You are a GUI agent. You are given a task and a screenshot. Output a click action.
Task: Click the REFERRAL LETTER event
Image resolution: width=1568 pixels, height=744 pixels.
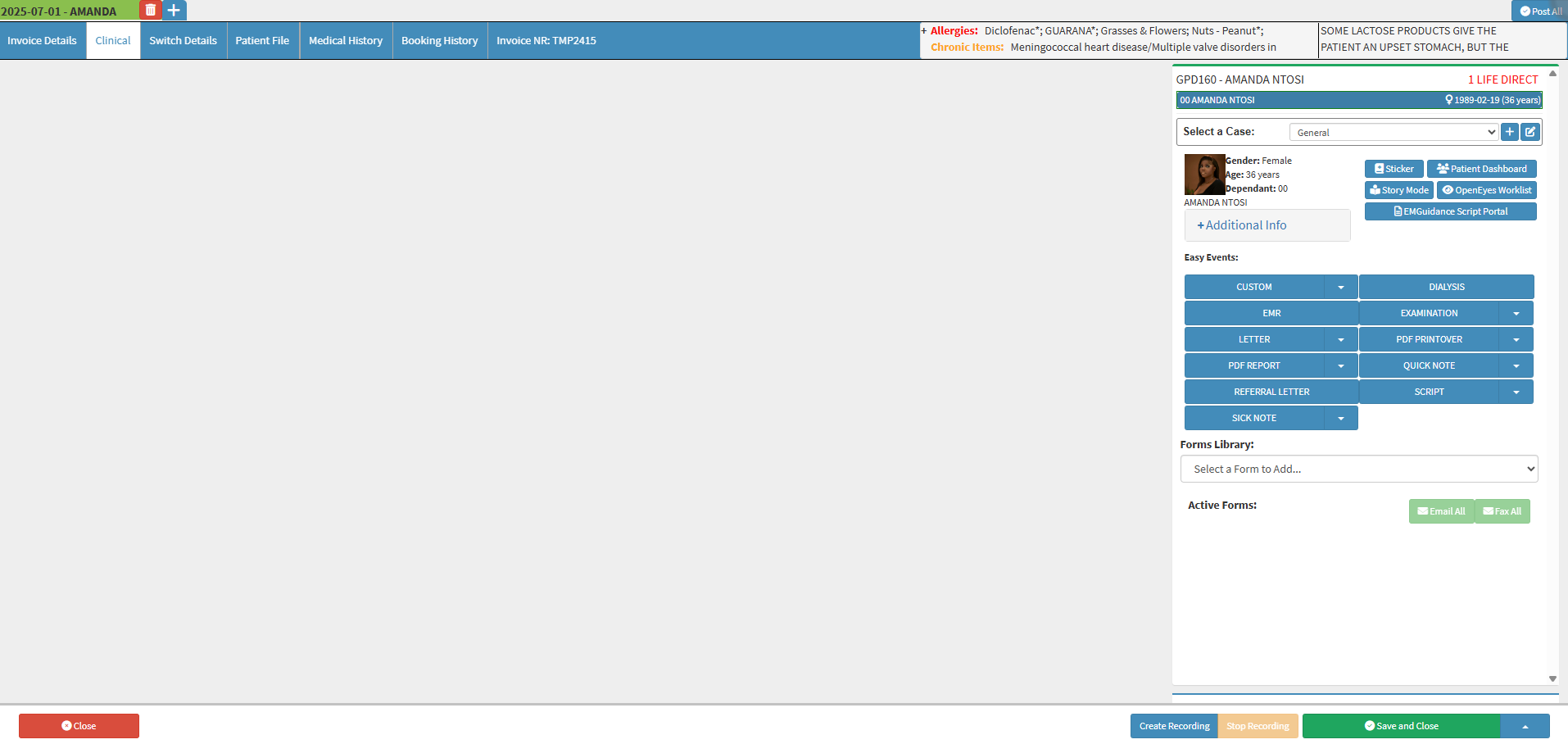[1271, 392]
